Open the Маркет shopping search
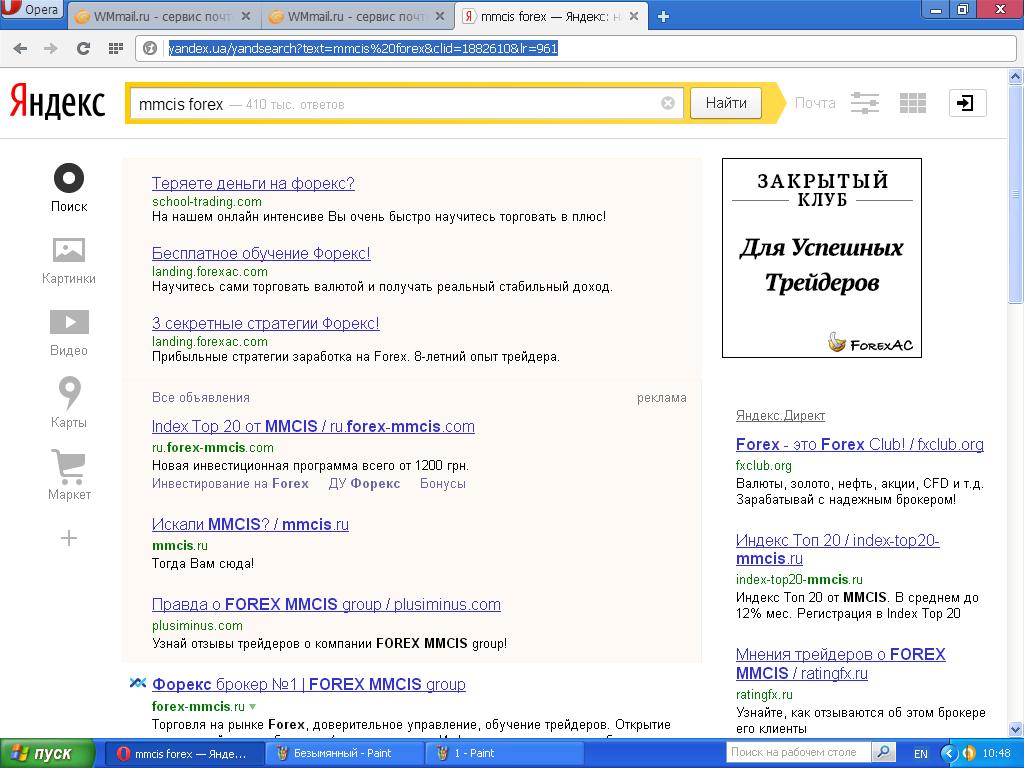 (x=69, y=475)
